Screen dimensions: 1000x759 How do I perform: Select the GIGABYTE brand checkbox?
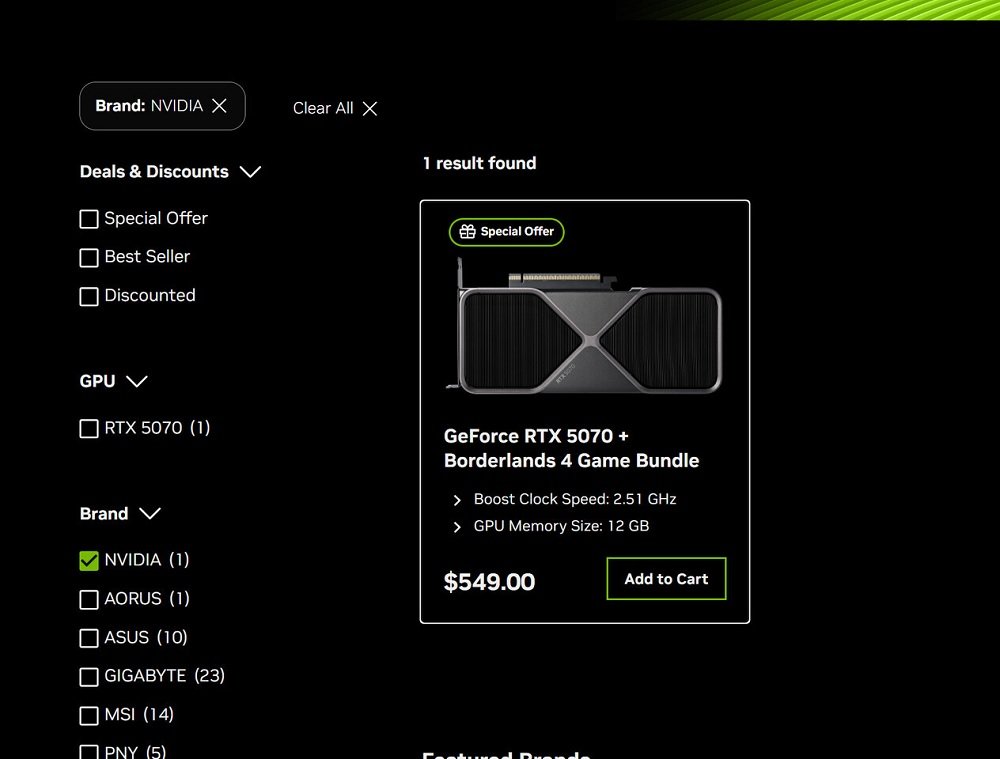point(89,677)
